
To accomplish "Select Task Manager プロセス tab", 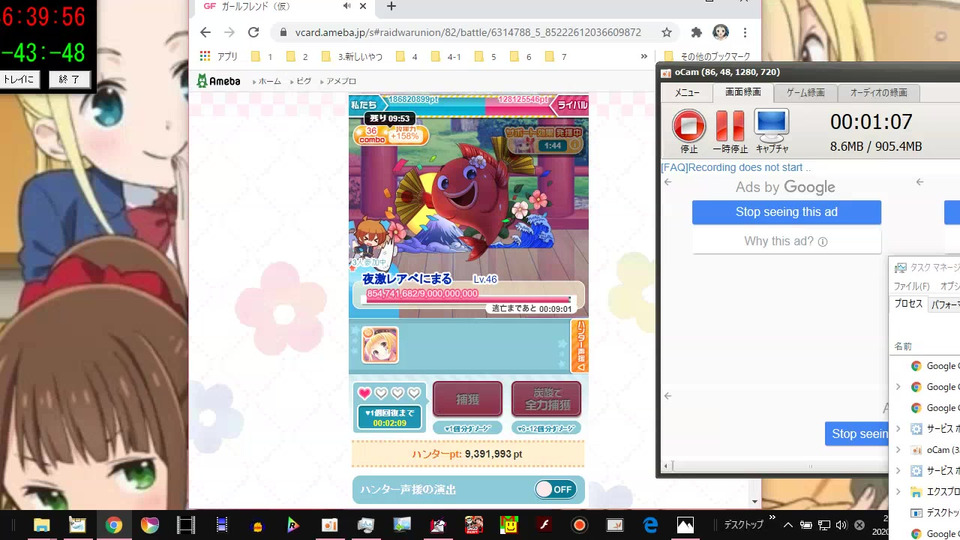I will click(x=908, y=304).
